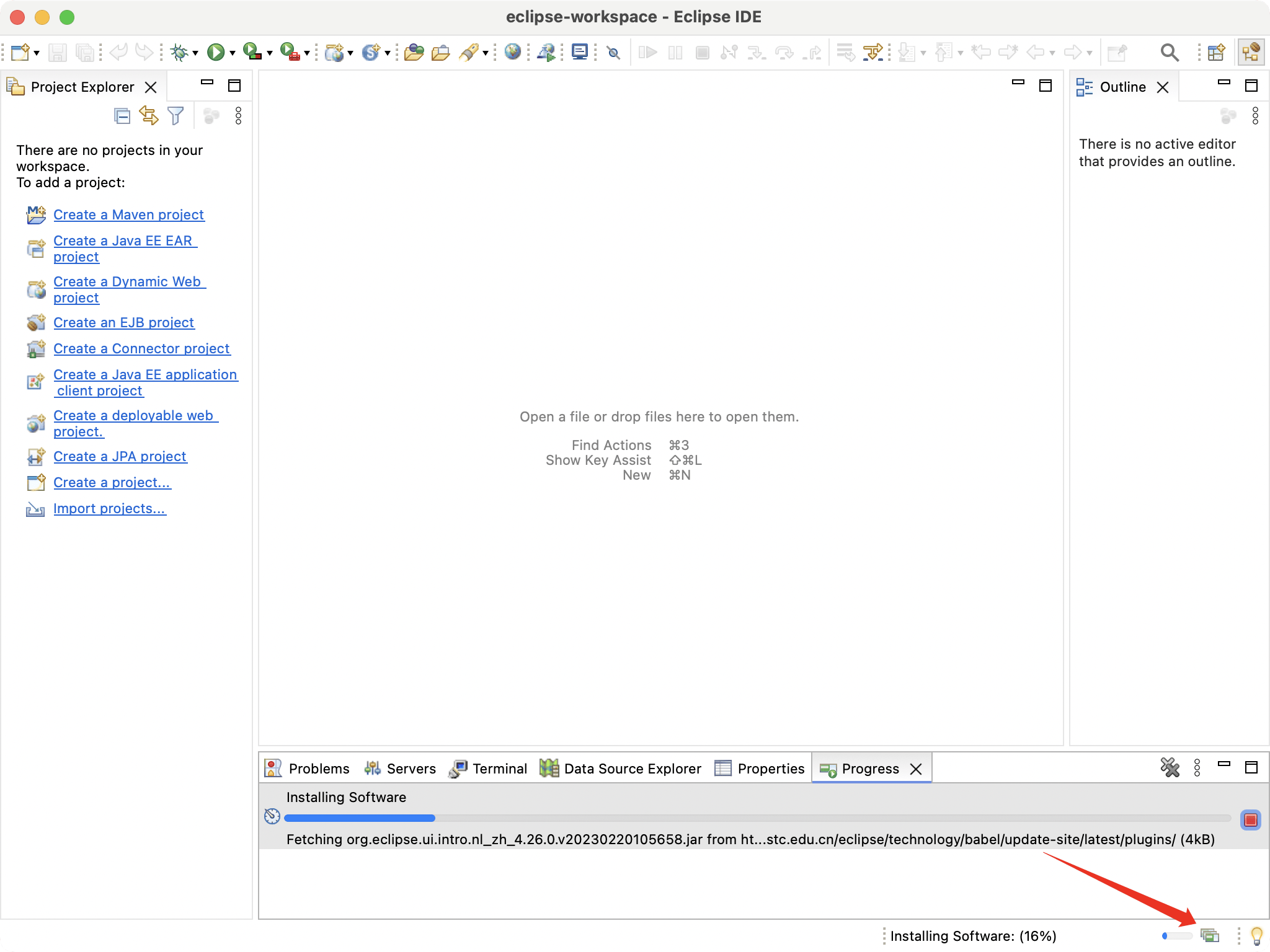
Task: Toggle the Use Step Filters toolbar button
Action: coord(873,52)
